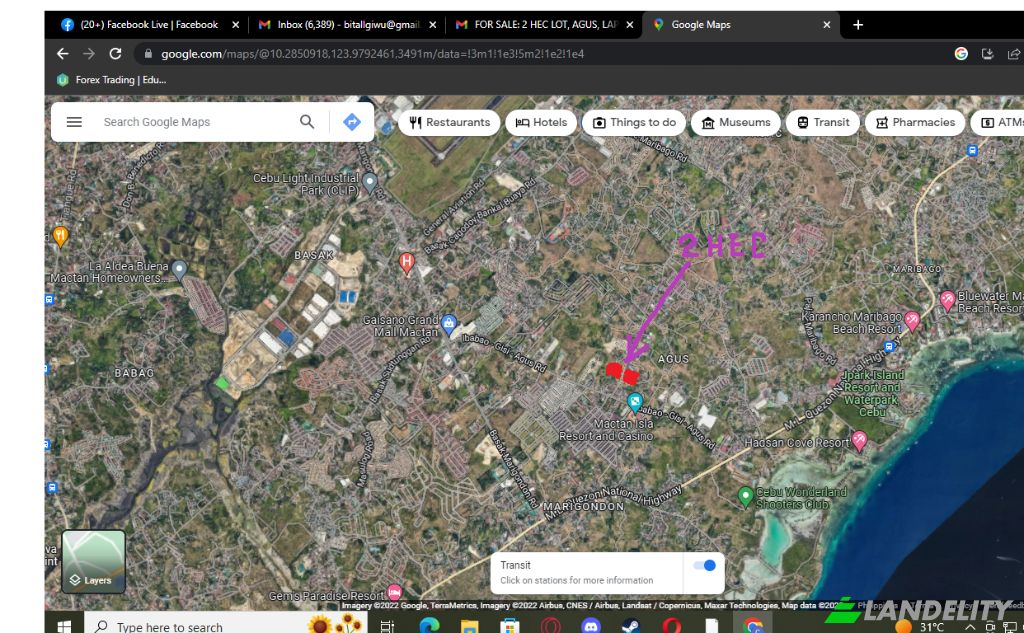Open the Windows Start menu

click(64, 626)
